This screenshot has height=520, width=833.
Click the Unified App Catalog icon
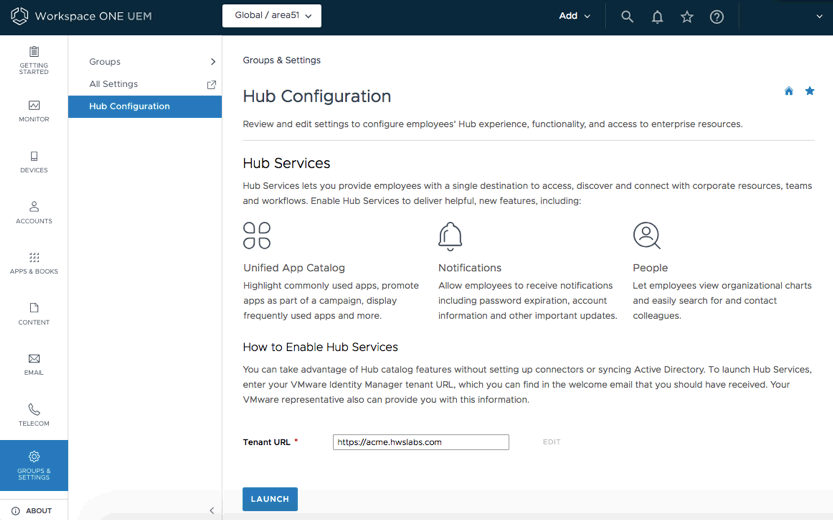(x=257, y=235)
